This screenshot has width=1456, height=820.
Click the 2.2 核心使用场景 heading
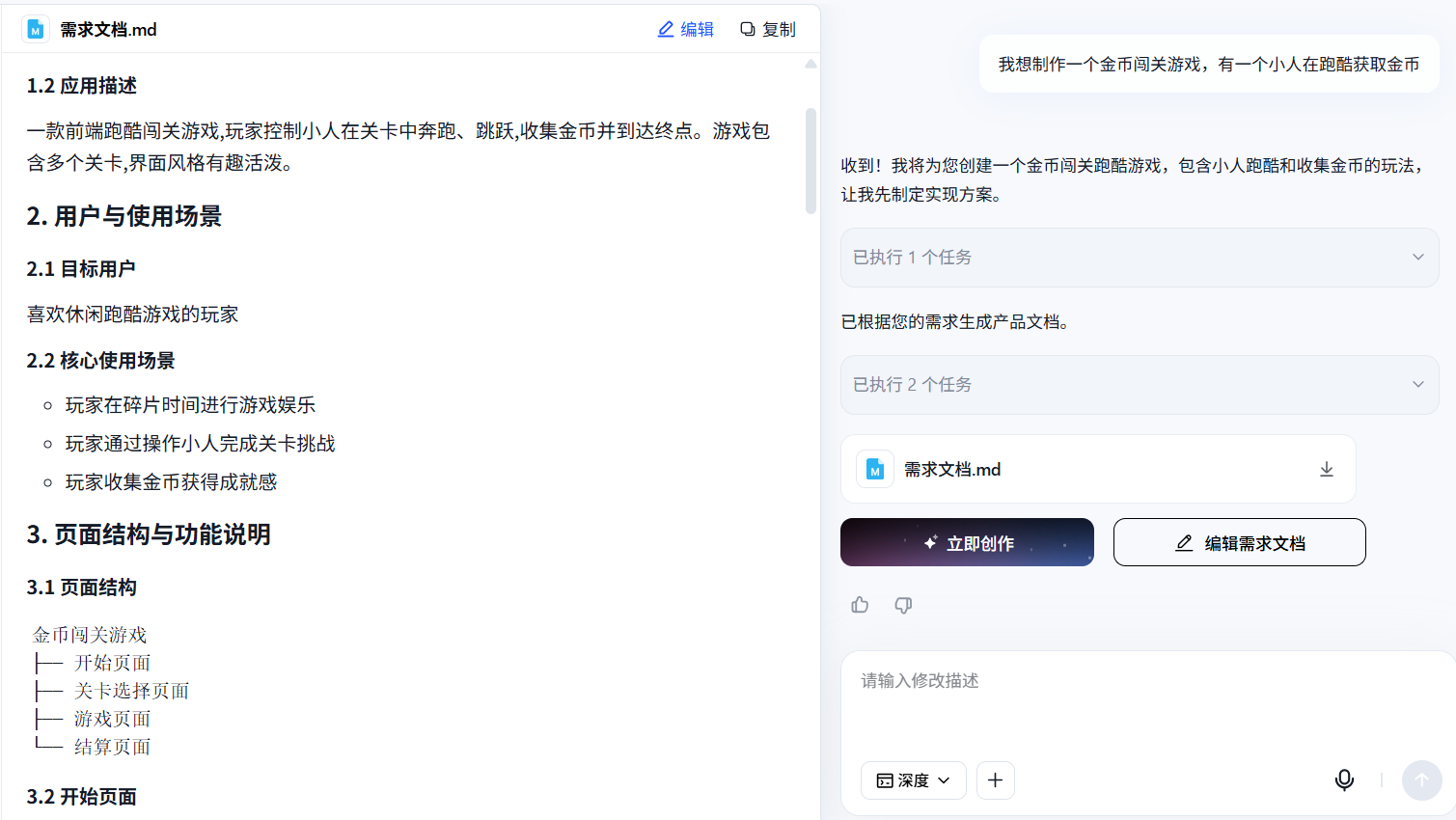pyautogui.click(x=101, y=361)
